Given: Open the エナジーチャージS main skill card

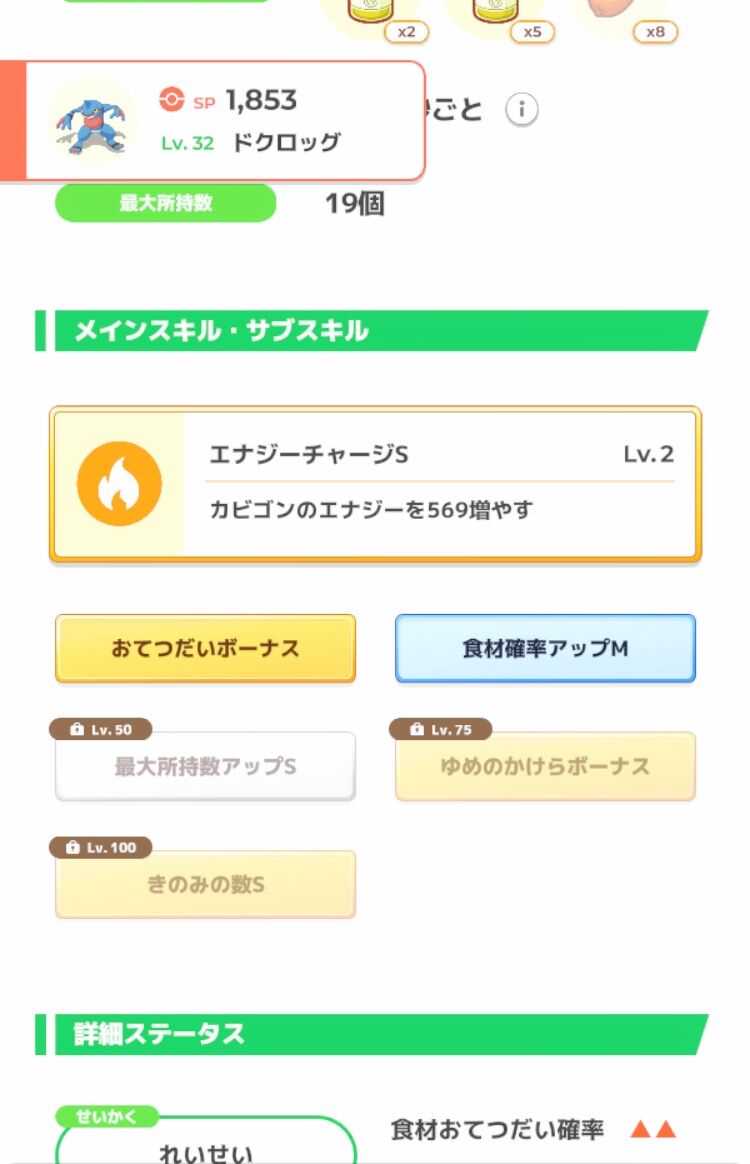Looking at the screenshot, I should (440, 484).
